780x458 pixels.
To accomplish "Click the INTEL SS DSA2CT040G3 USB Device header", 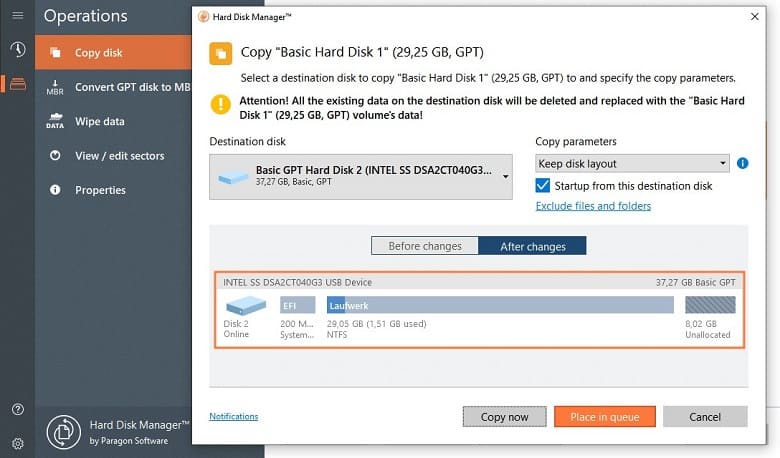I will click(x=297, y=282).
